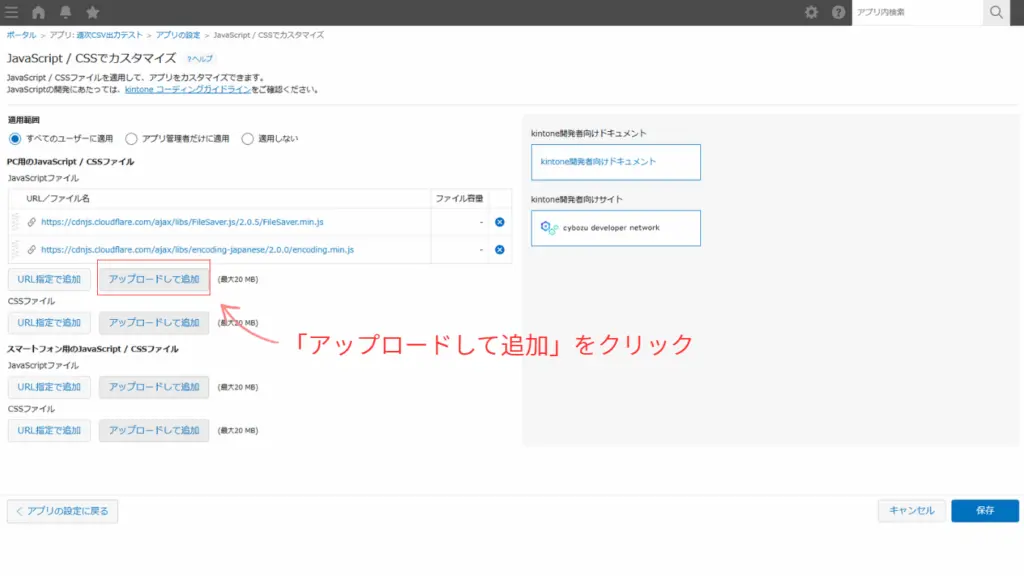1024x576 pixels.
Task: Return via アプリの設定に戻る button
Action: click(60, 510)
